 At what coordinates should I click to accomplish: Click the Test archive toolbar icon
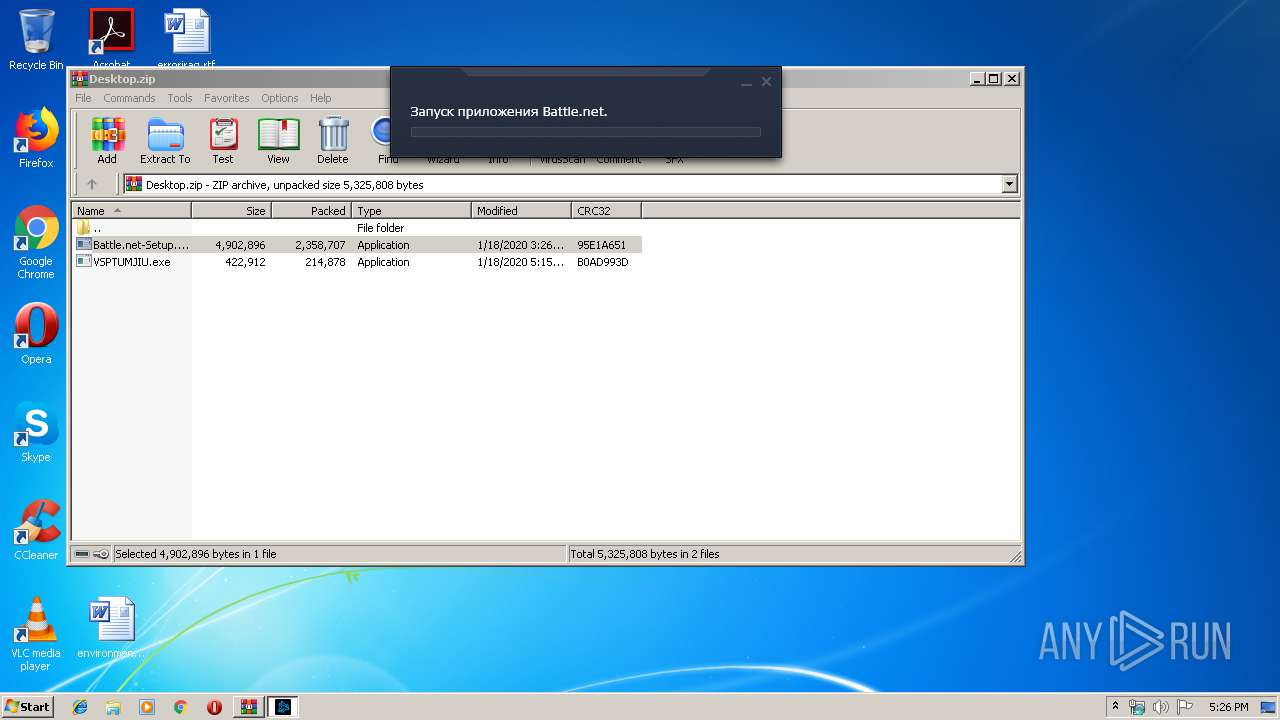tap(223, 140)
